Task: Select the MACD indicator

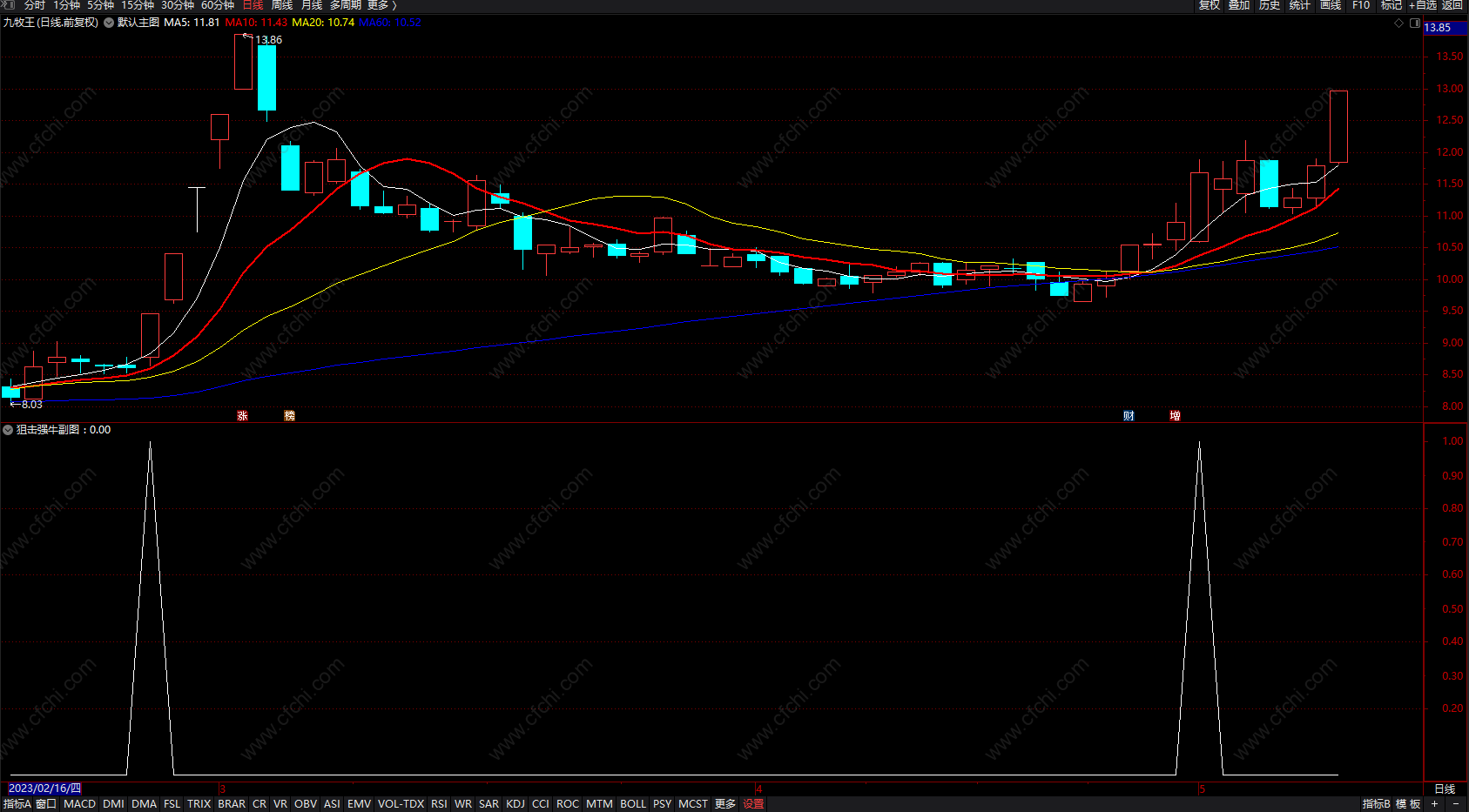Action: point(80,804)
